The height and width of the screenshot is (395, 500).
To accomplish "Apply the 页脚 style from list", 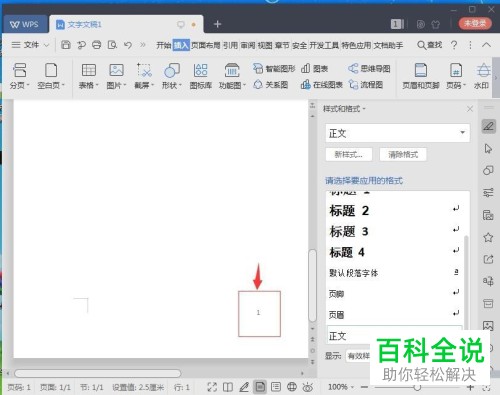I will 395,294.
